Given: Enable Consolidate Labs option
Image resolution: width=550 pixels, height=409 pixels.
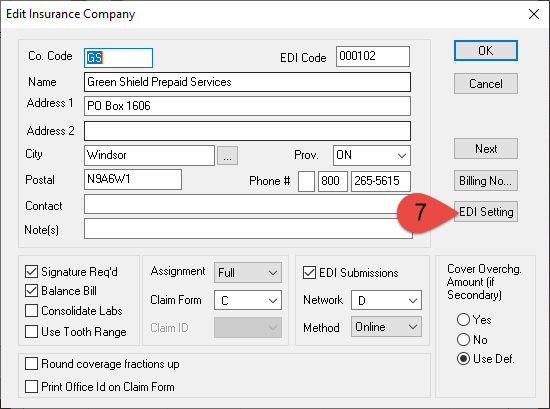Looking at the screenshot, I should click(32, 310).
